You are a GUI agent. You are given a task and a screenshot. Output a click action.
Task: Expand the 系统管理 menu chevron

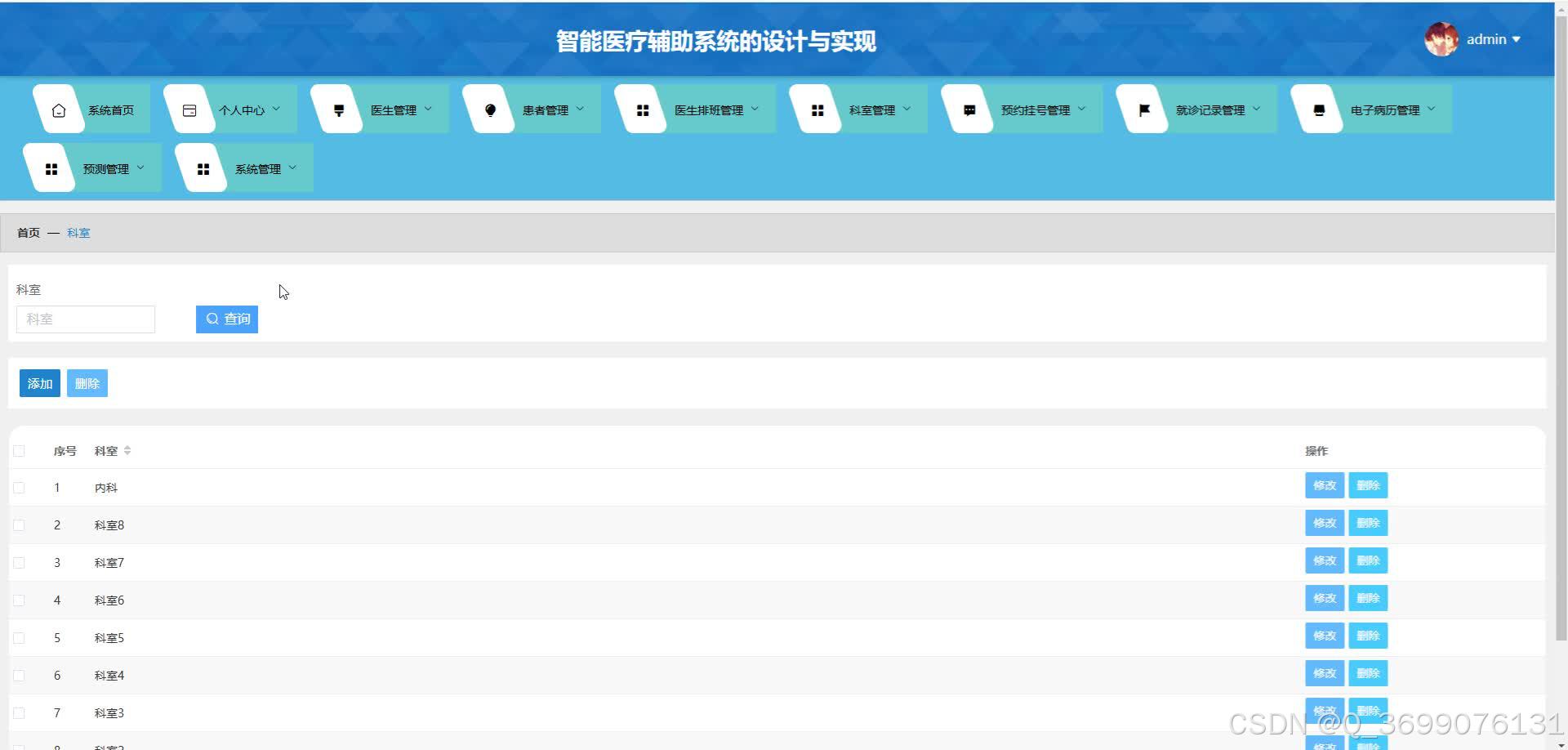[292, 167]
